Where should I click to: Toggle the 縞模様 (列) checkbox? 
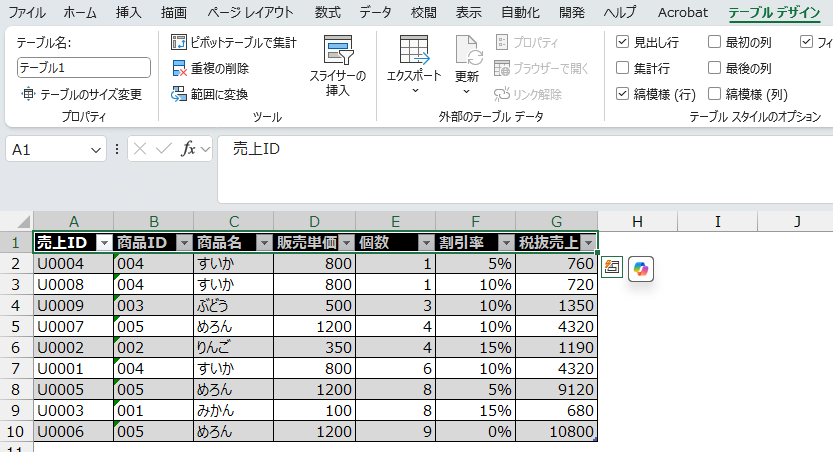(x=715, y=94)
